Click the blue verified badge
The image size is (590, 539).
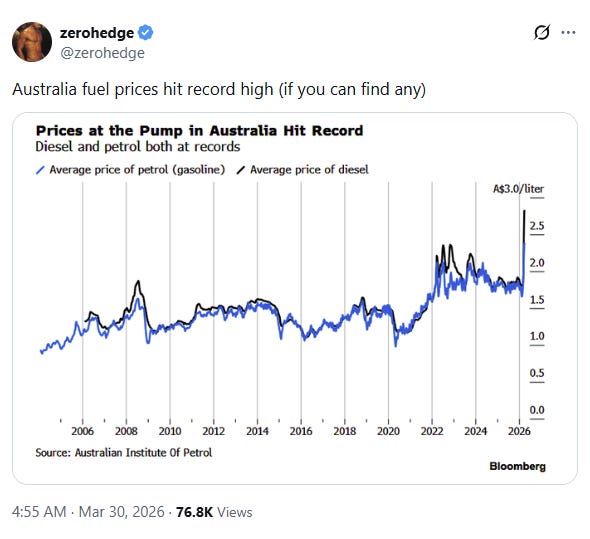[x=145, y=33]
